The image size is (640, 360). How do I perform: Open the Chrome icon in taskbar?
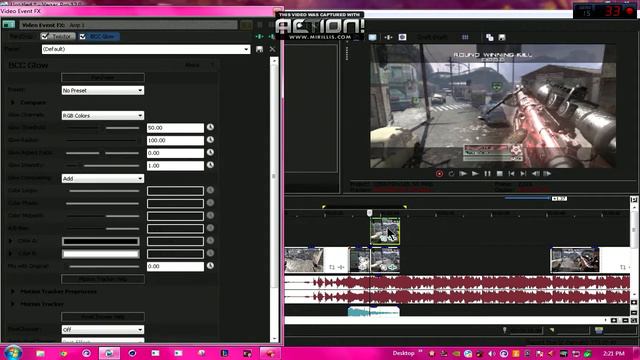coord(63,353)
